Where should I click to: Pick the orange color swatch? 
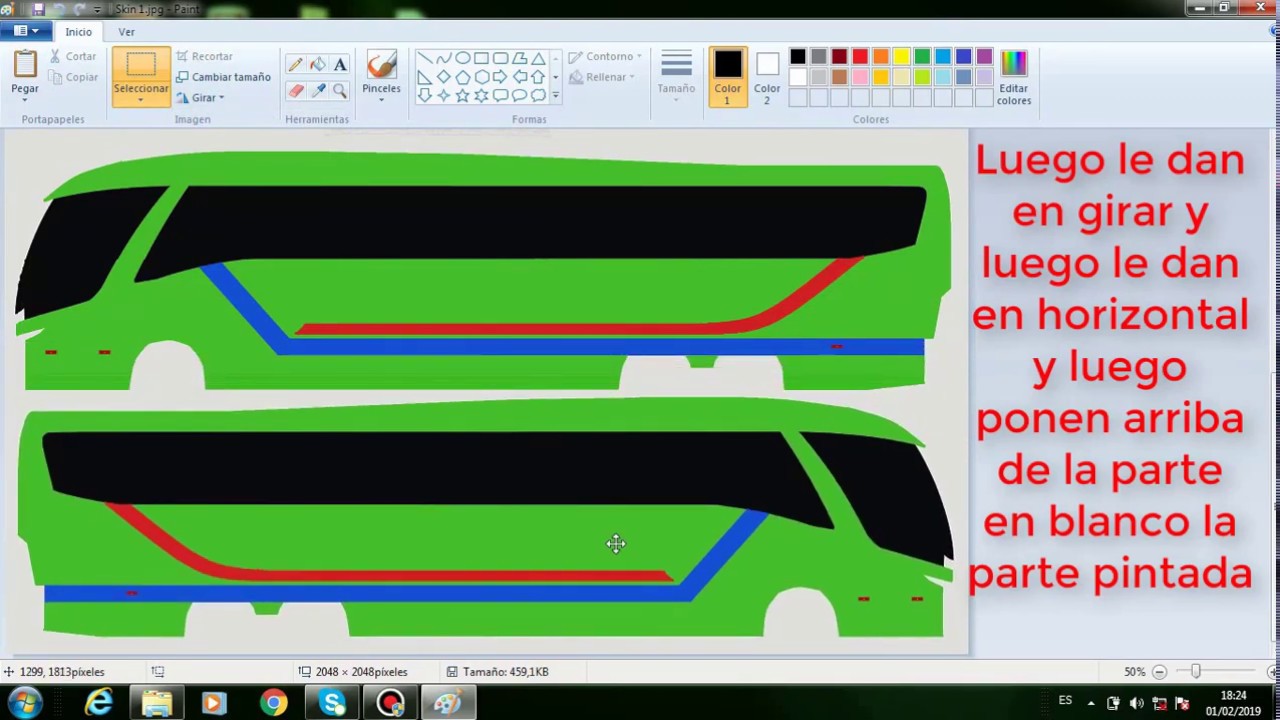pos(880,57)
